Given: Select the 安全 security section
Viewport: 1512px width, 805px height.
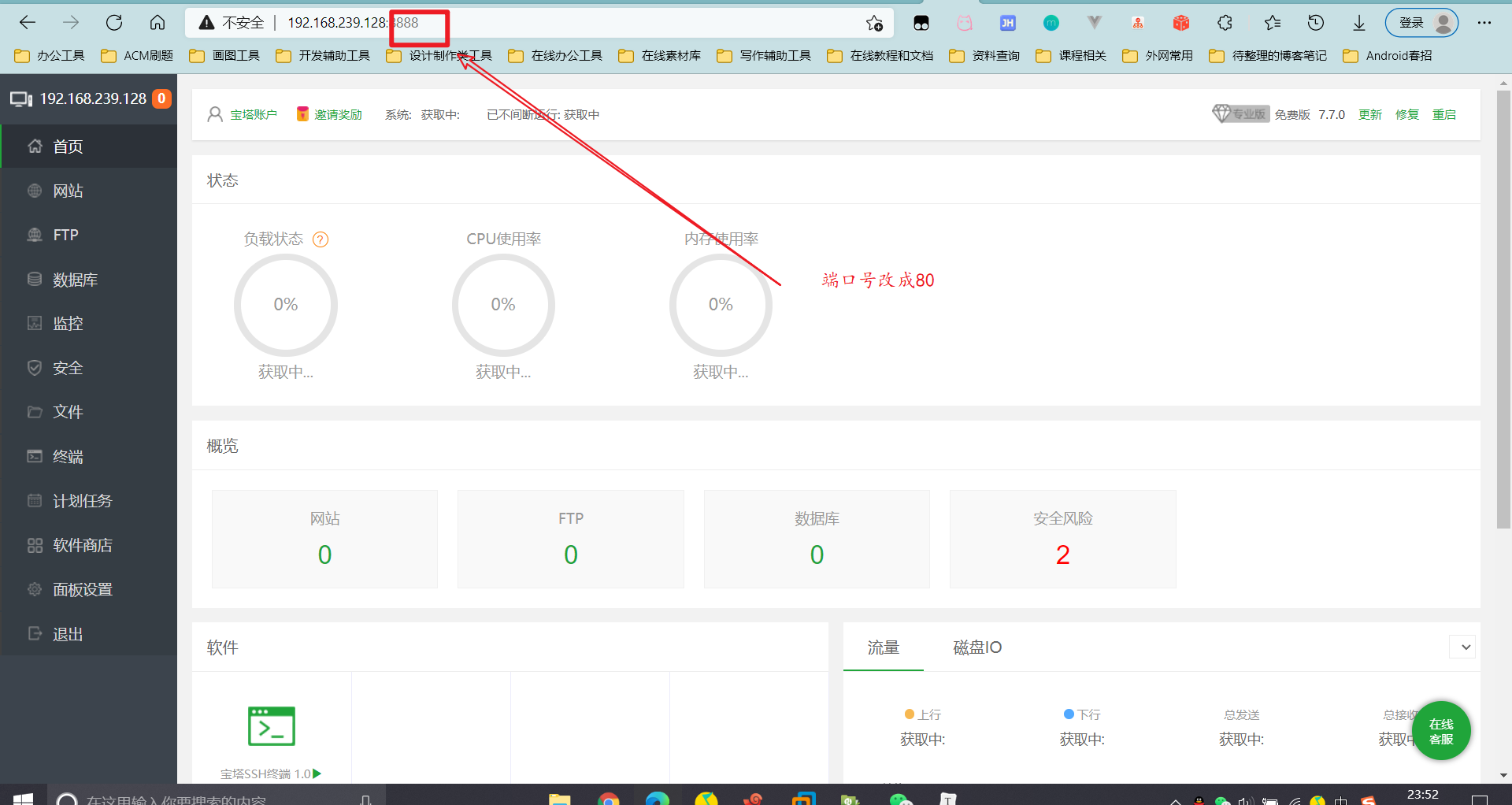Looking at the screenshot, I should 69,367.
